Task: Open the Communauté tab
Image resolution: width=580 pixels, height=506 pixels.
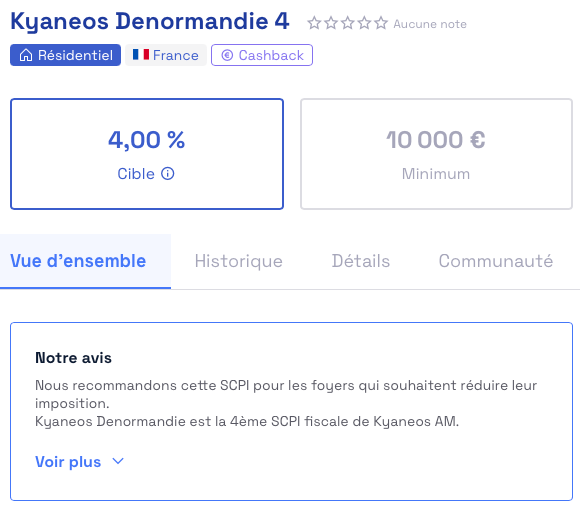Action: coord(496,261)
